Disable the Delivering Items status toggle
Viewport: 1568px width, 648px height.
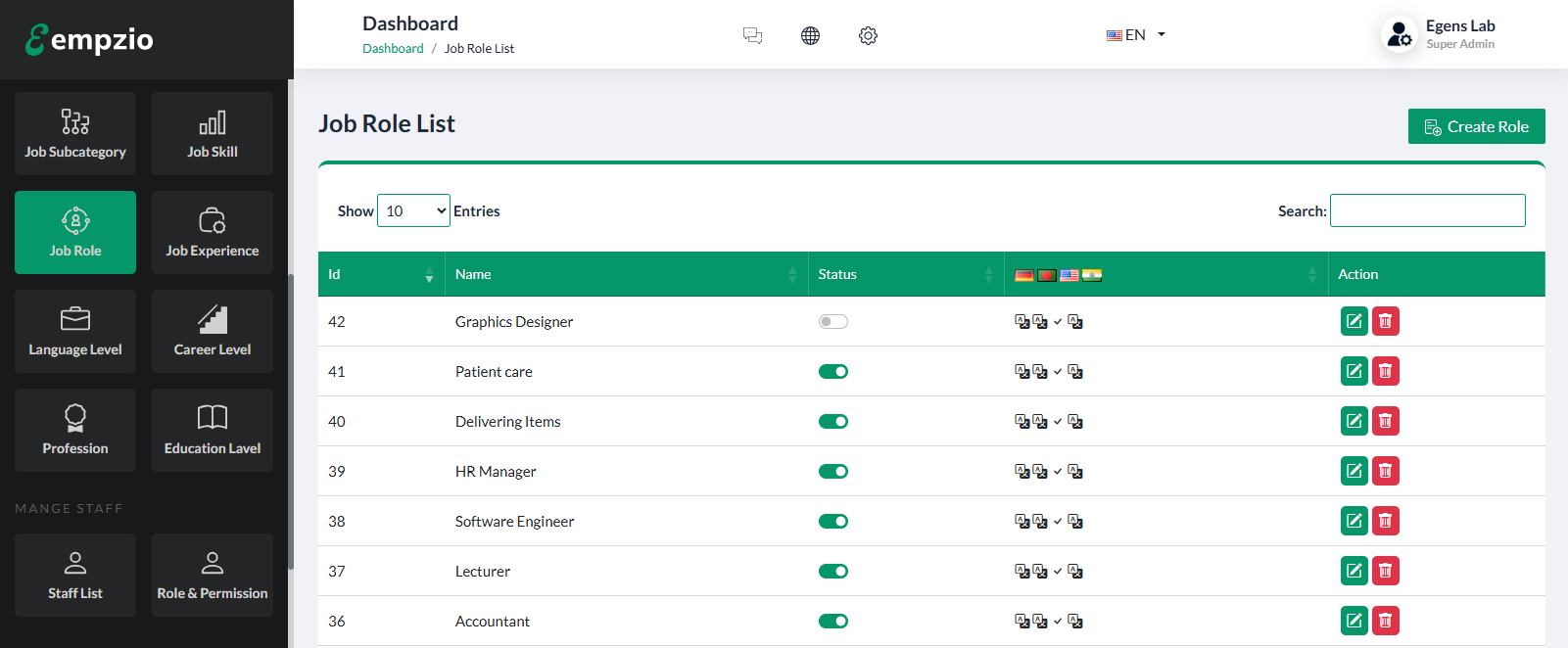click(x=833, y=421)
